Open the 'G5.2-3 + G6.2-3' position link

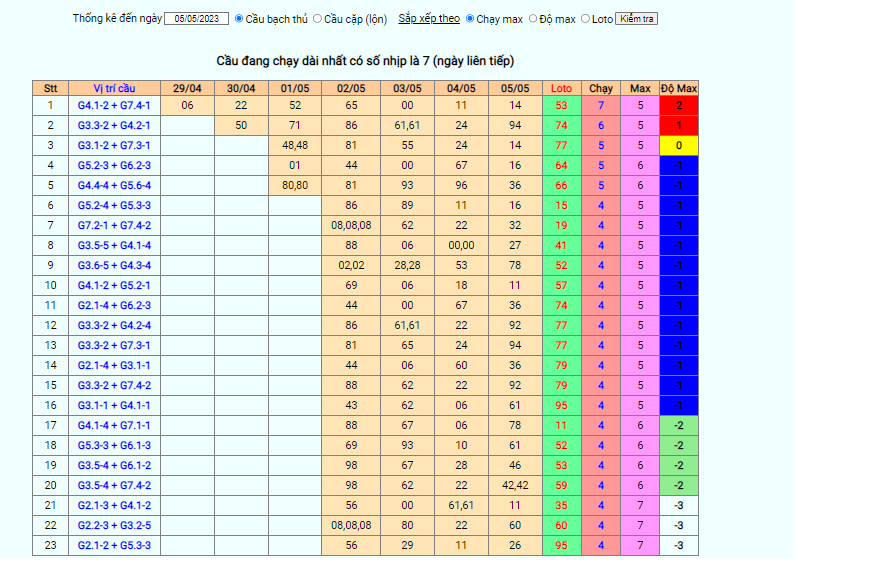tap(113, 165)
